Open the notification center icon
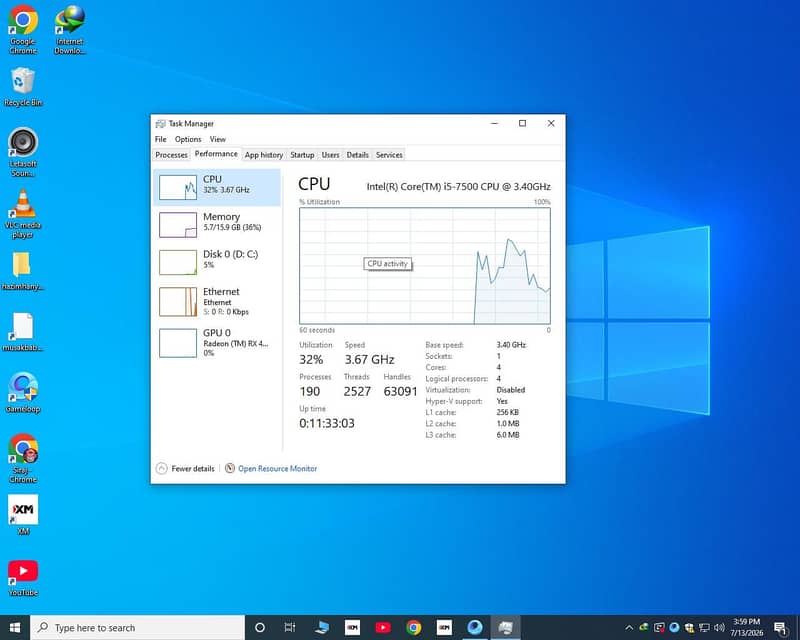The height and width of the screenshot is (640, 800). [x=781, y=628]
